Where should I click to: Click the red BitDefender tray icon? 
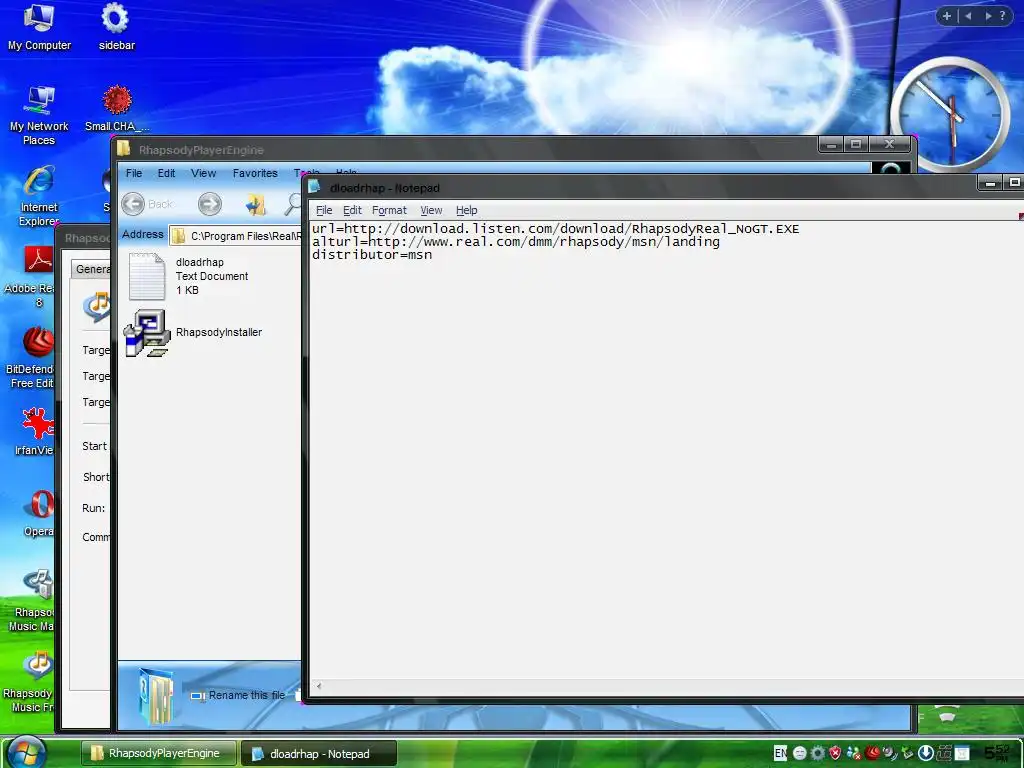click(872, 753)
